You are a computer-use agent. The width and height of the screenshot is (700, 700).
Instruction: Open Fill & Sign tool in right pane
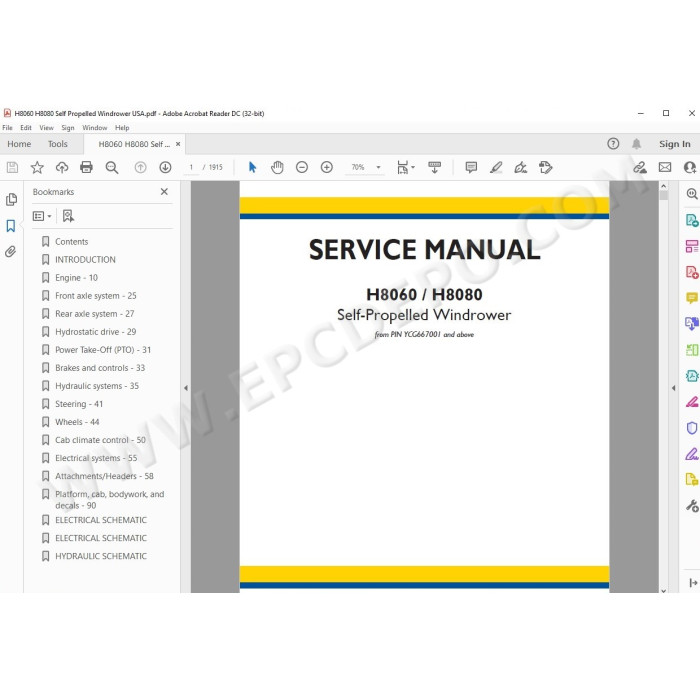click(692, 454)
